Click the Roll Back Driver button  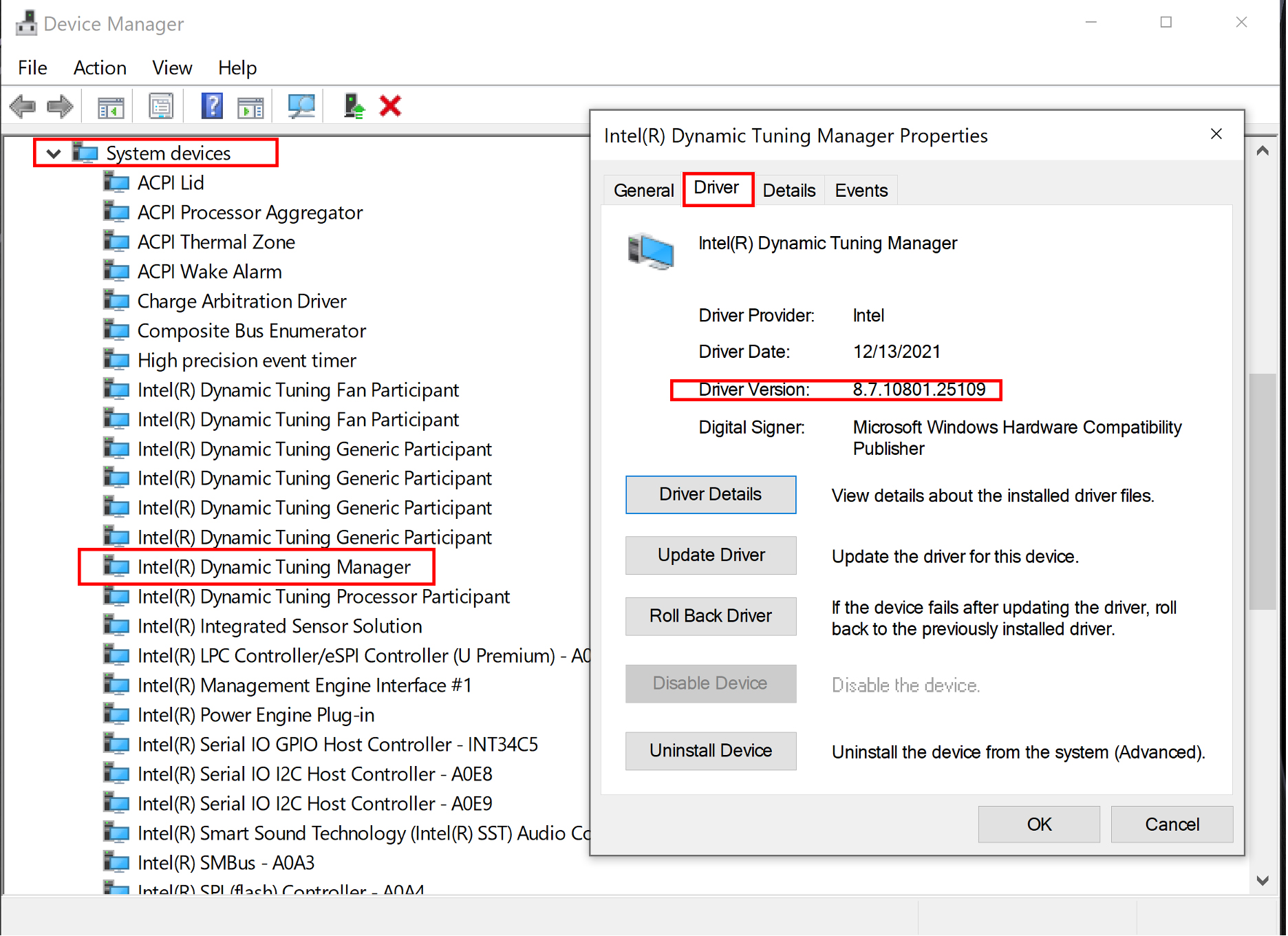click(x=710, y=616)
